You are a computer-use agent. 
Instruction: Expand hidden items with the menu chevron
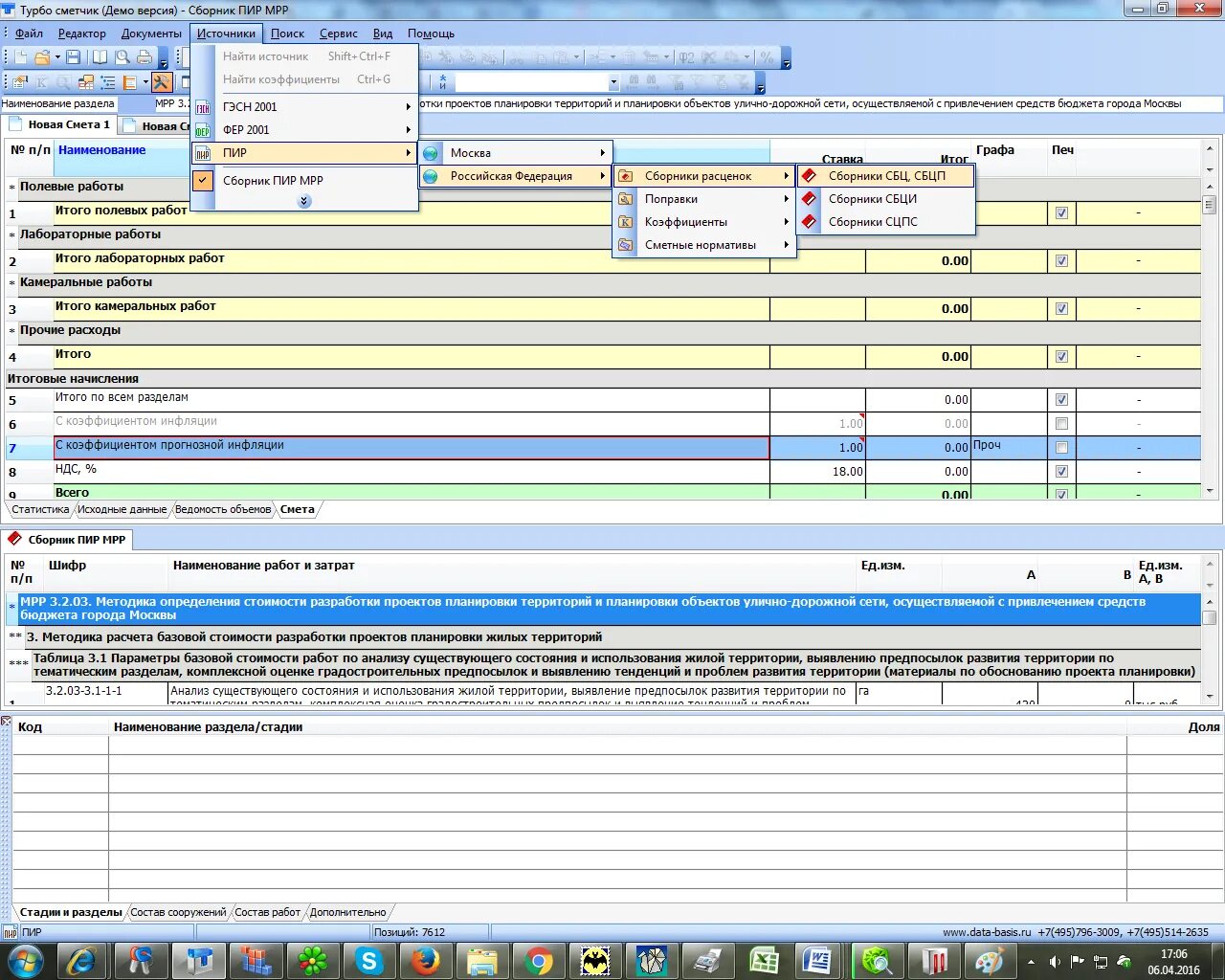[304, 201]
